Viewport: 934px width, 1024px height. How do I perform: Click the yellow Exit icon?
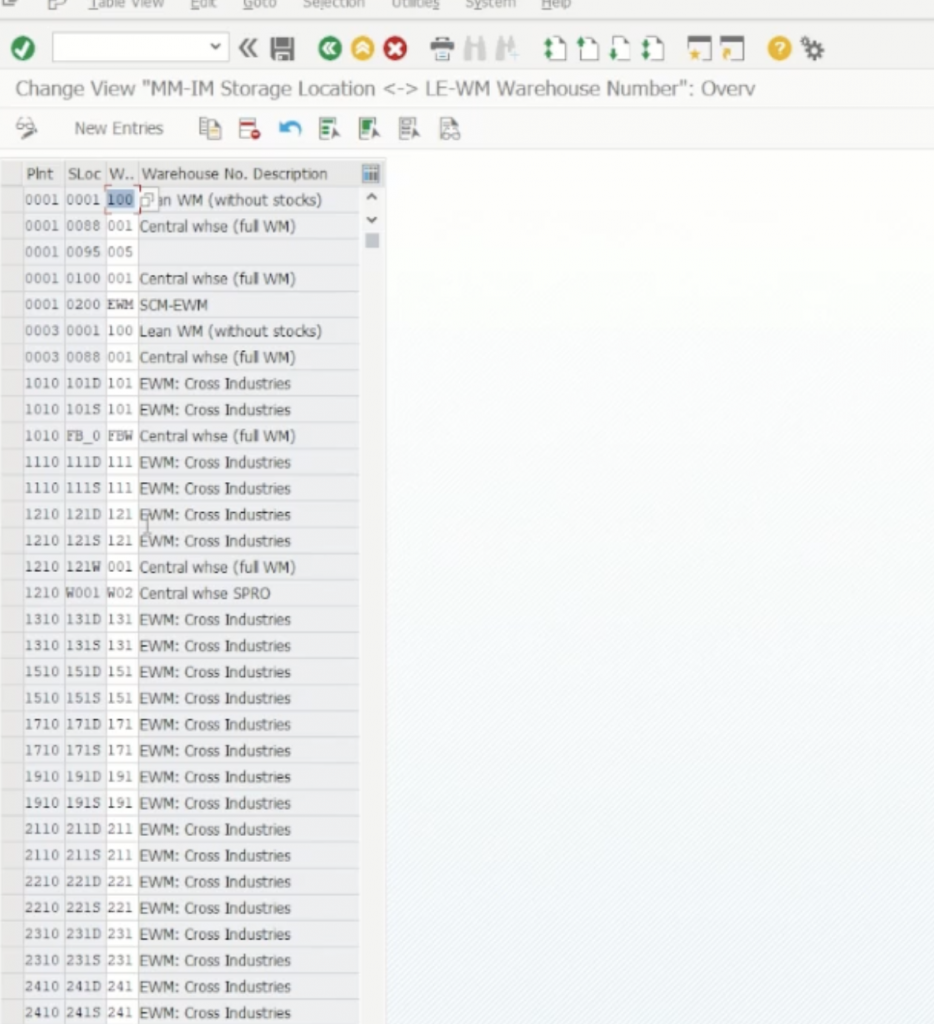pyautogui.click(x=362, y=48)
